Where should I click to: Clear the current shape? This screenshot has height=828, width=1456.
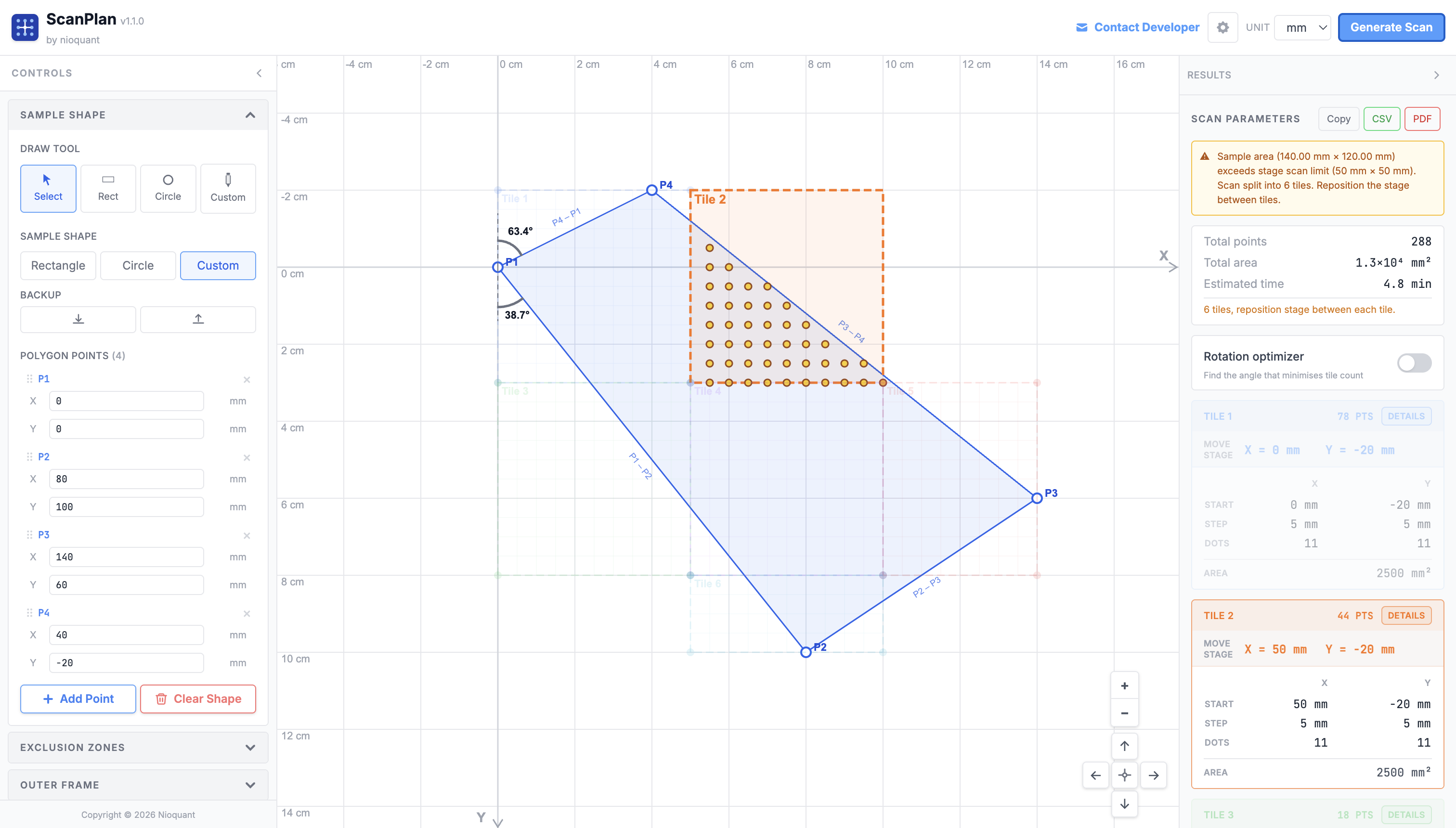click(x=198, y=699)
